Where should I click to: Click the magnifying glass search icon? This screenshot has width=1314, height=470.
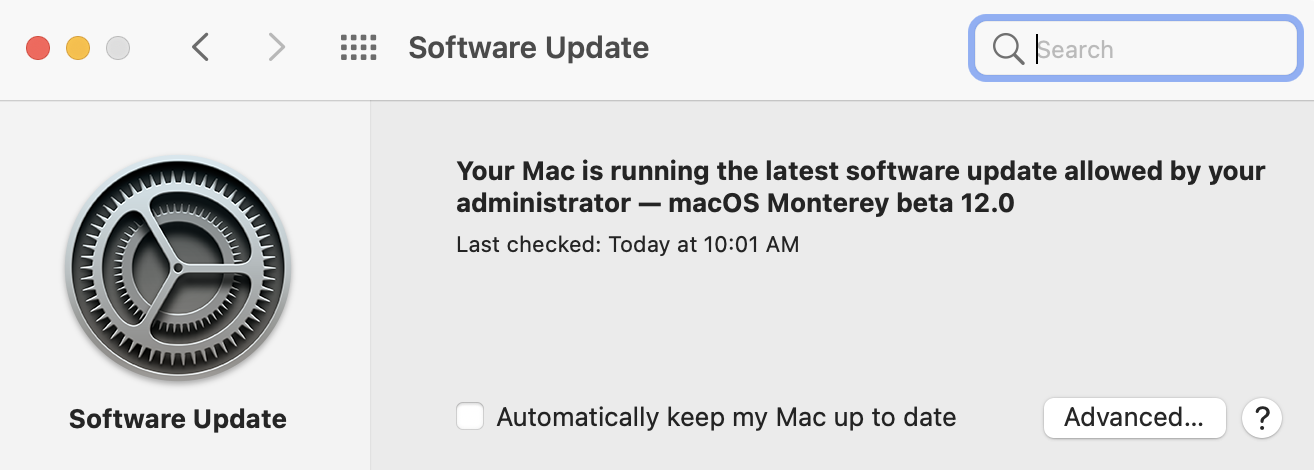(x=1007, y=49)
